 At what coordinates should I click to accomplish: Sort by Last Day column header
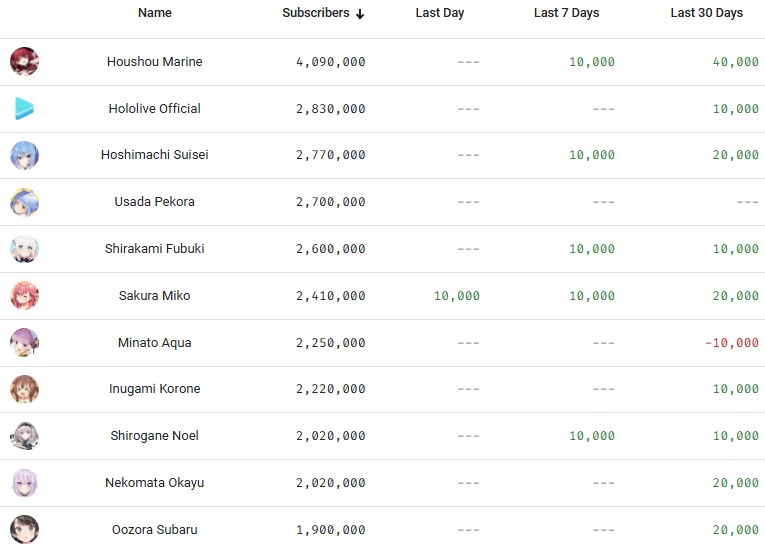pos(439,13)
